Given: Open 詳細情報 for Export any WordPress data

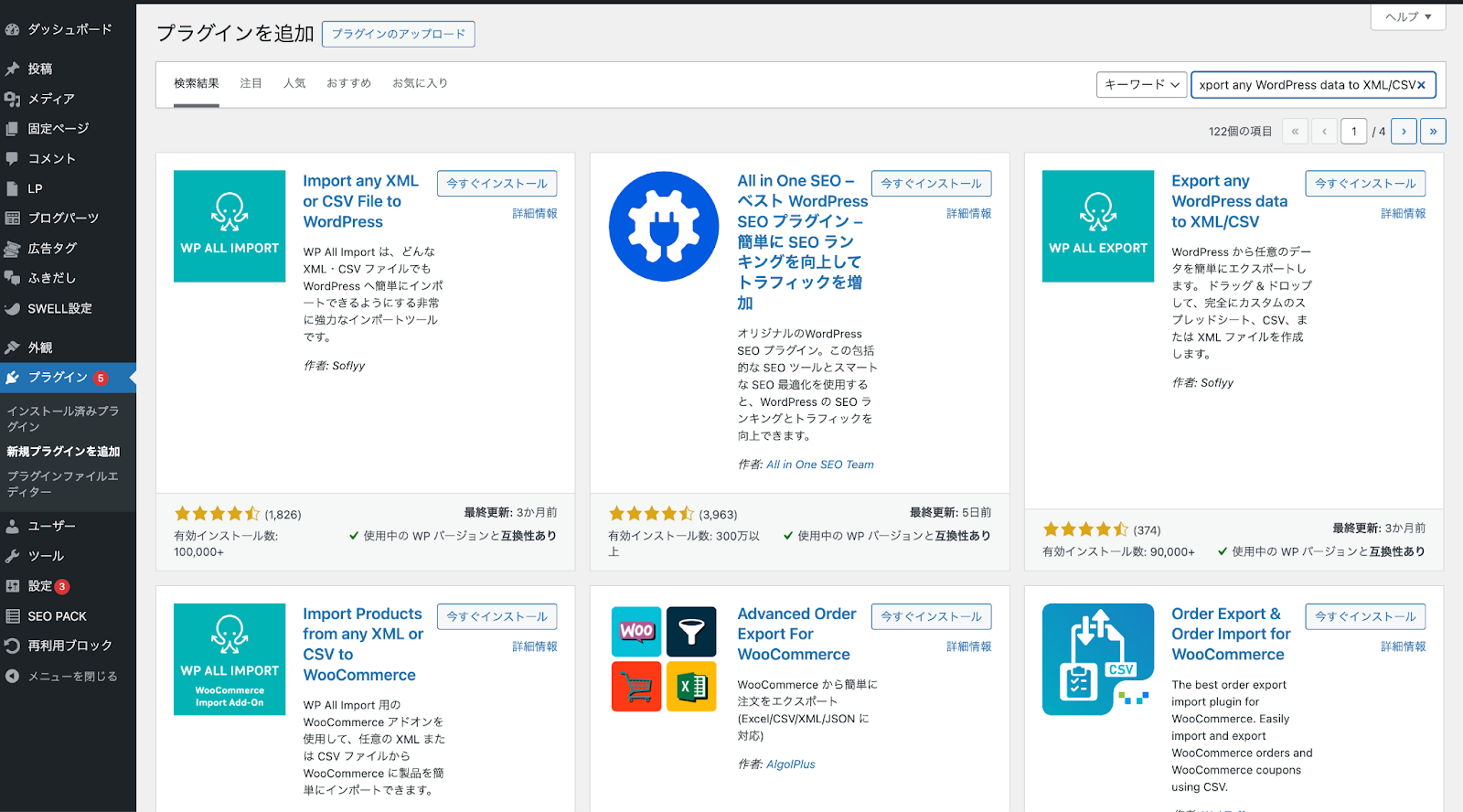Looking at the screenshot, I should point(1403,214).
